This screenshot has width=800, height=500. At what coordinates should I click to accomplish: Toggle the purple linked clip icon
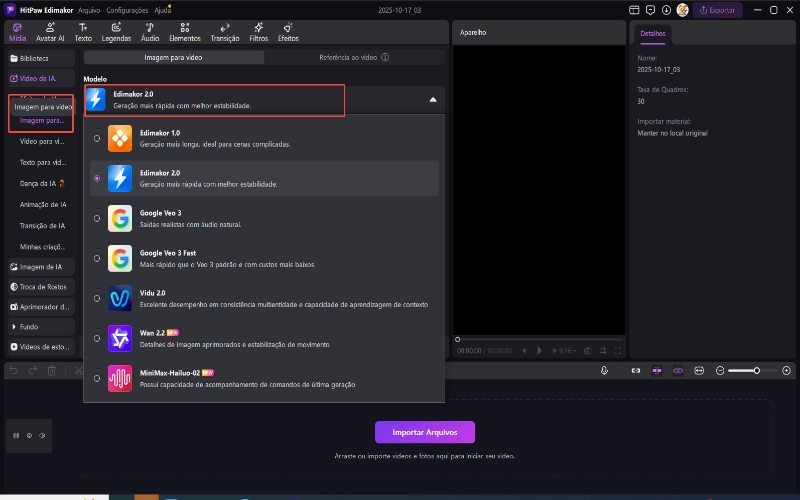(x=678, y=370)
